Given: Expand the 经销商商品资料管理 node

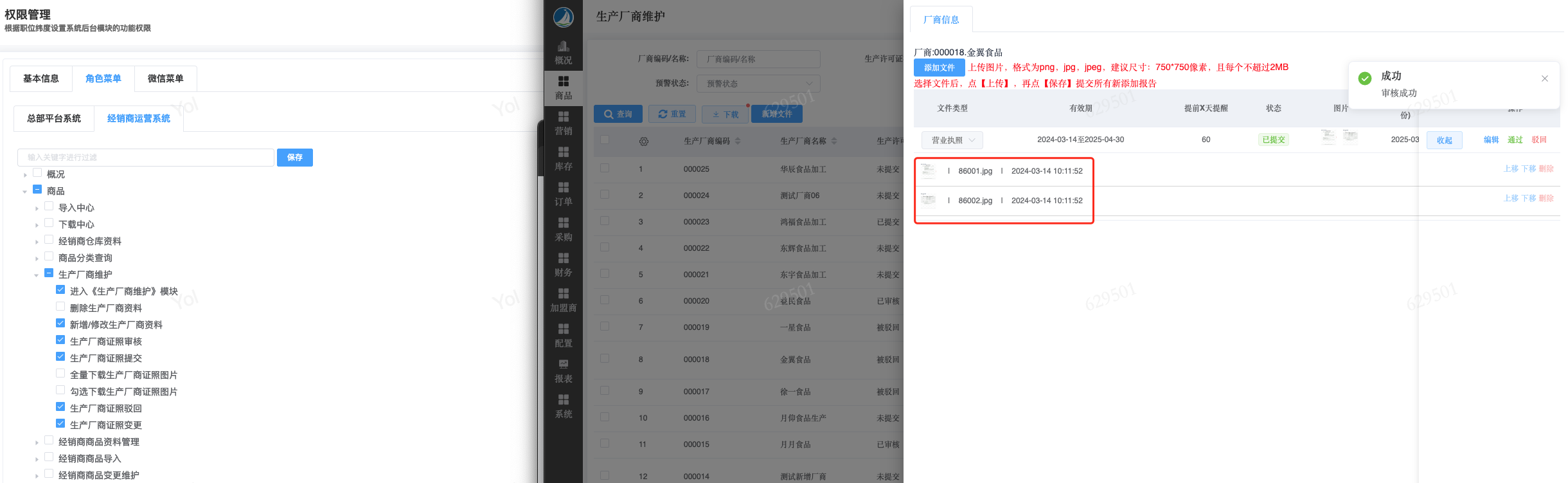Looking at the screenshot, I should coord(37,442).
